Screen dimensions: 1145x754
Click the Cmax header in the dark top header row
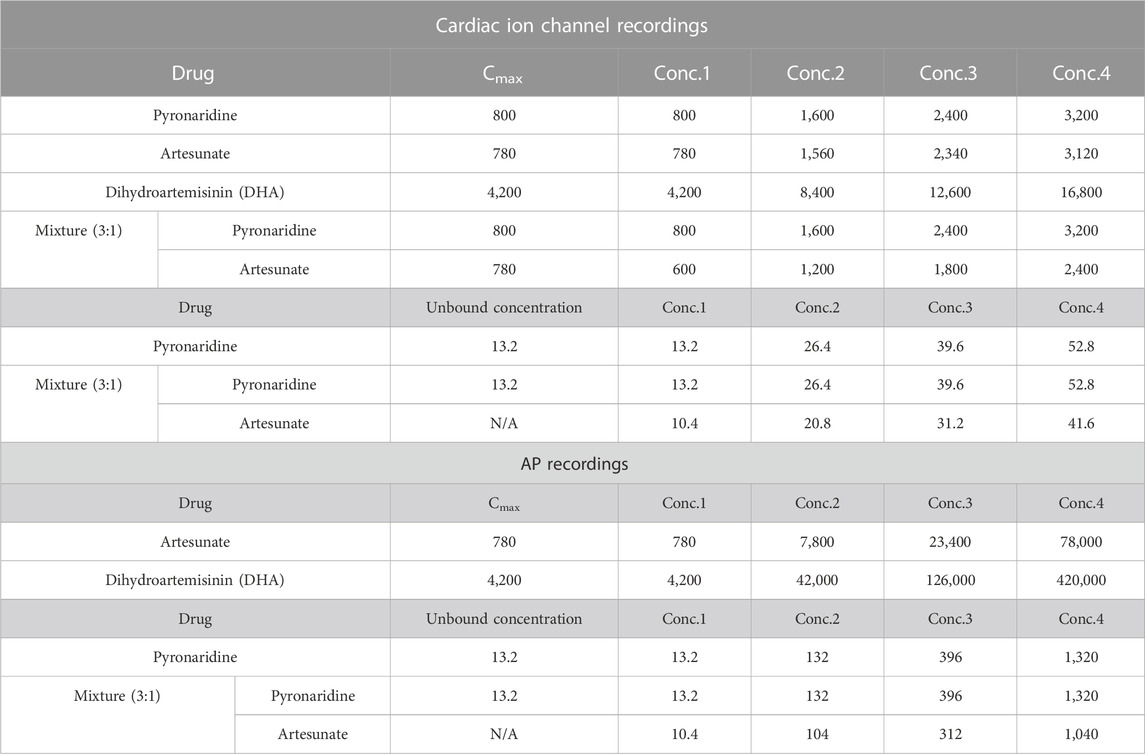click(x=503, y=74)
